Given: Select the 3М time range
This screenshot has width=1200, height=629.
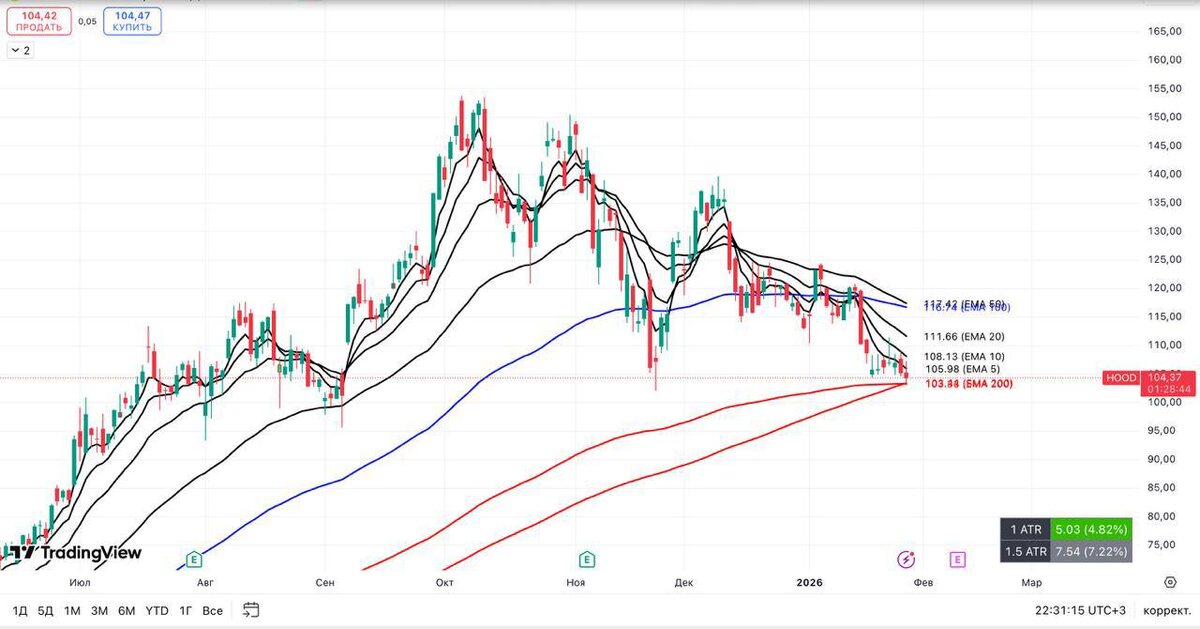Looking at the screenshot, I should tap(99, 610).
